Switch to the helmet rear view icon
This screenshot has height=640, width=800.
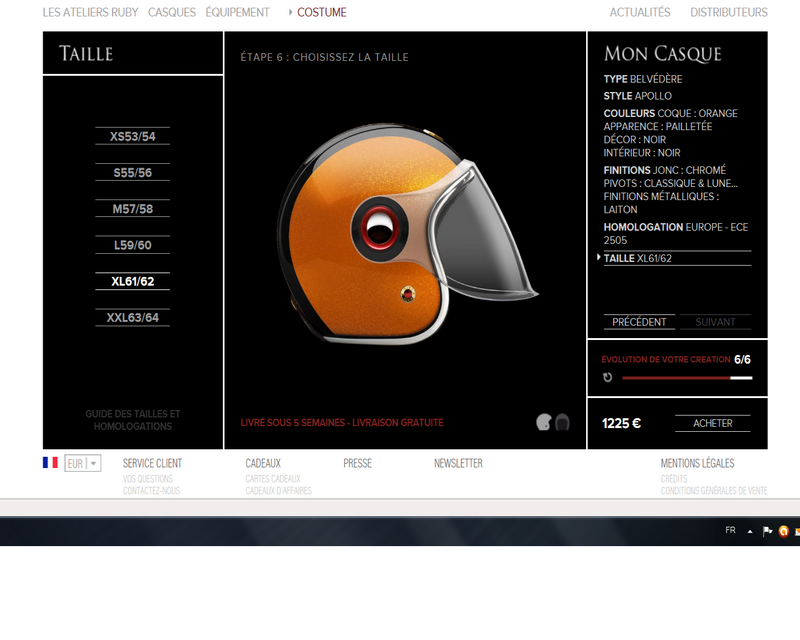(562, 422)
